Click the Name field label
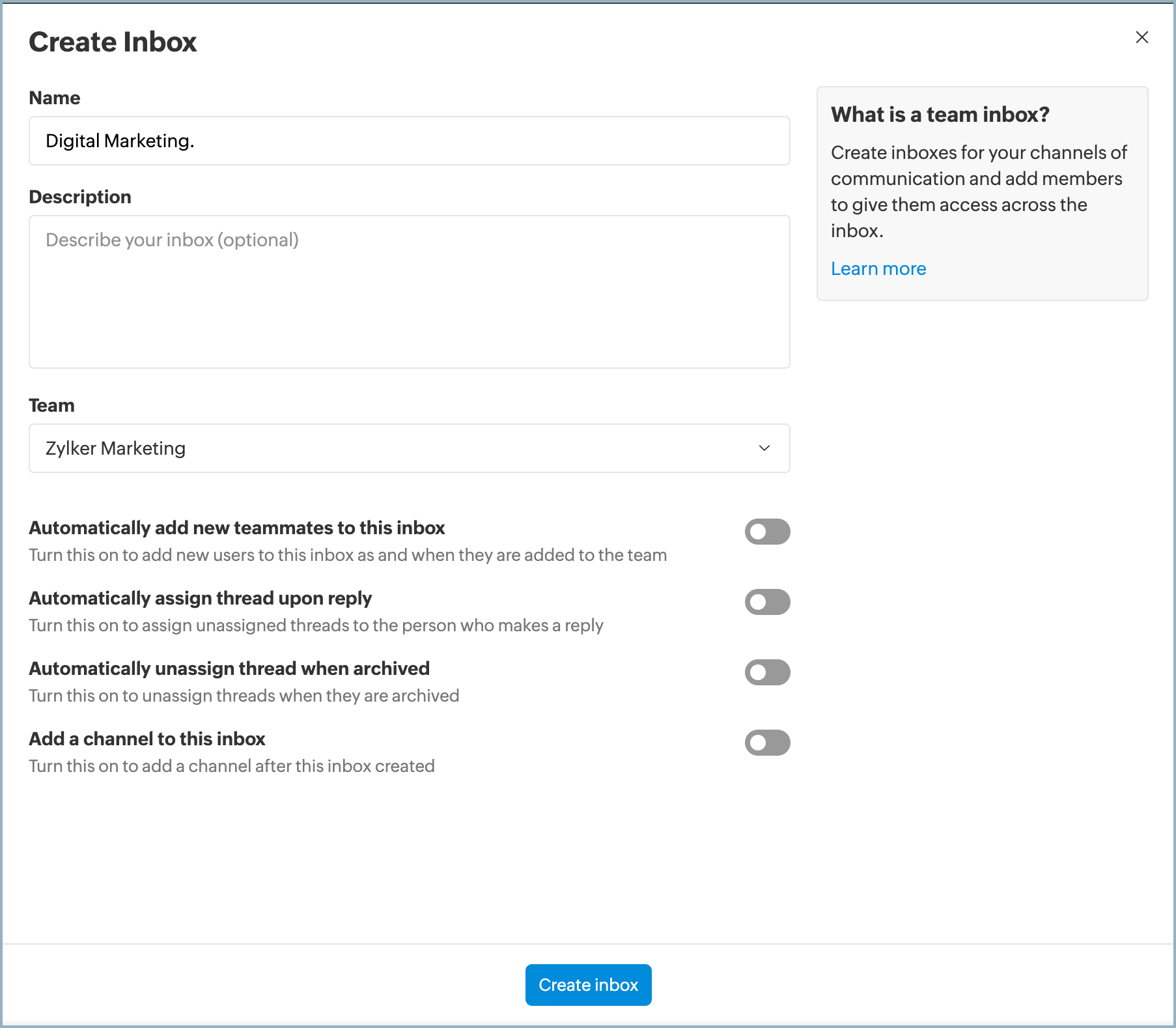 (x=55, y=98)
